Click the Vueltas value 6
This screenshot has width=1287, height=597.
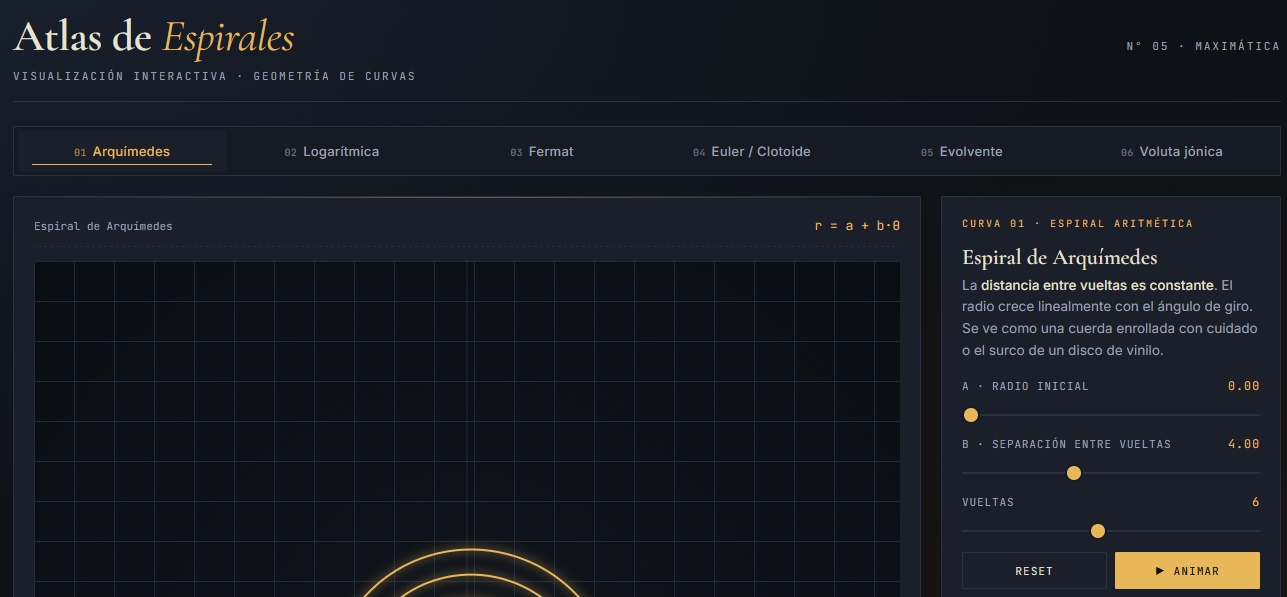[1255, 502]
